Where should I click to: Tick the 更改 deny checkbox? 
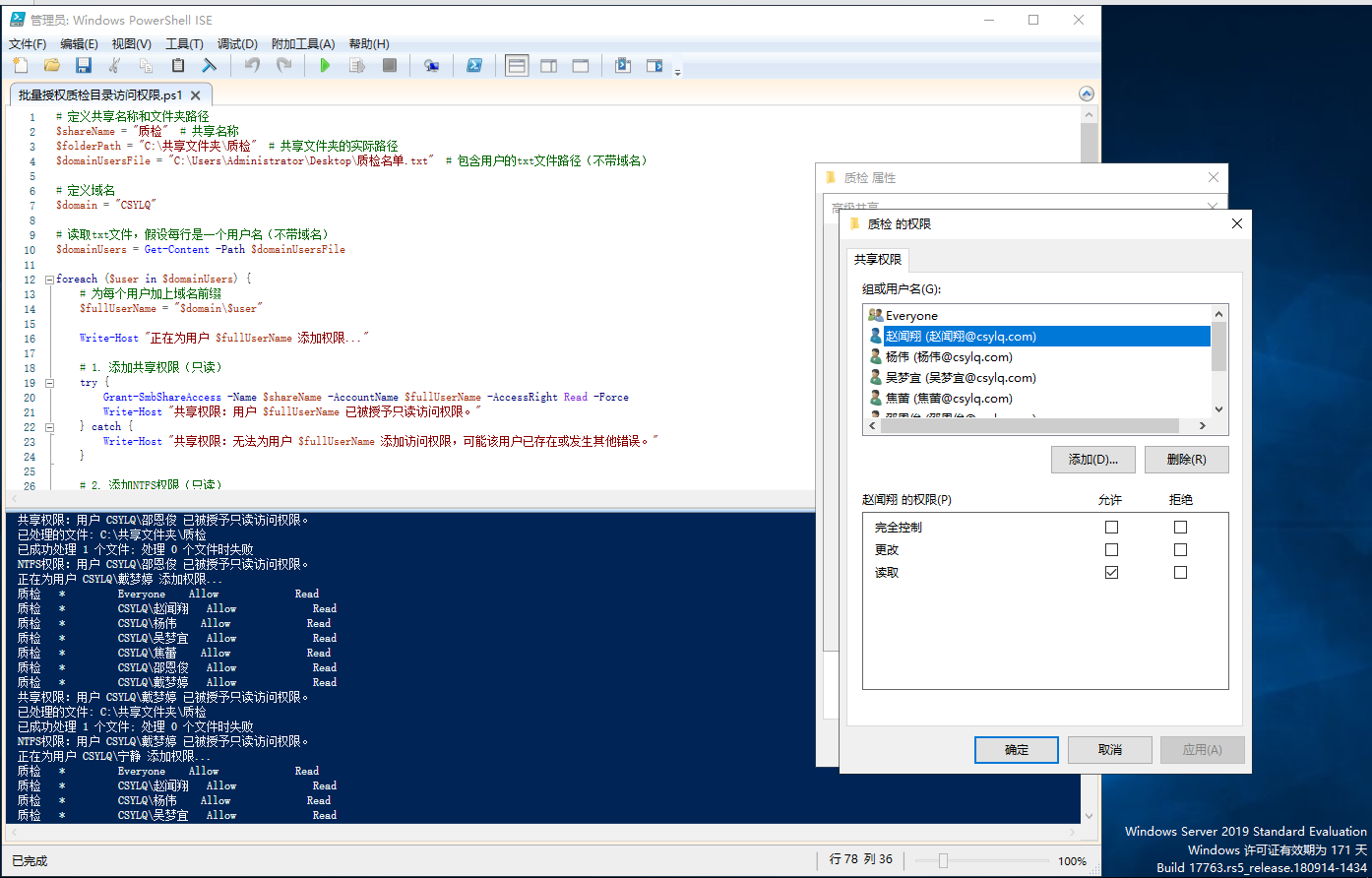(x=1180, y=549)
